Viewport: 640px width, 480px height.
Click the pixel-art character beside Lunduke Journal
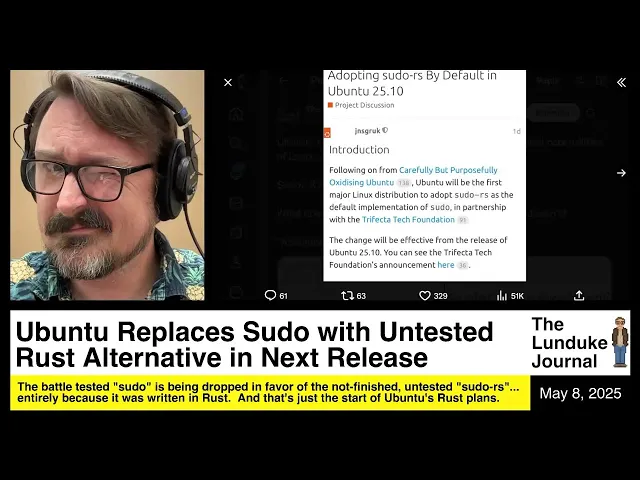620,342
